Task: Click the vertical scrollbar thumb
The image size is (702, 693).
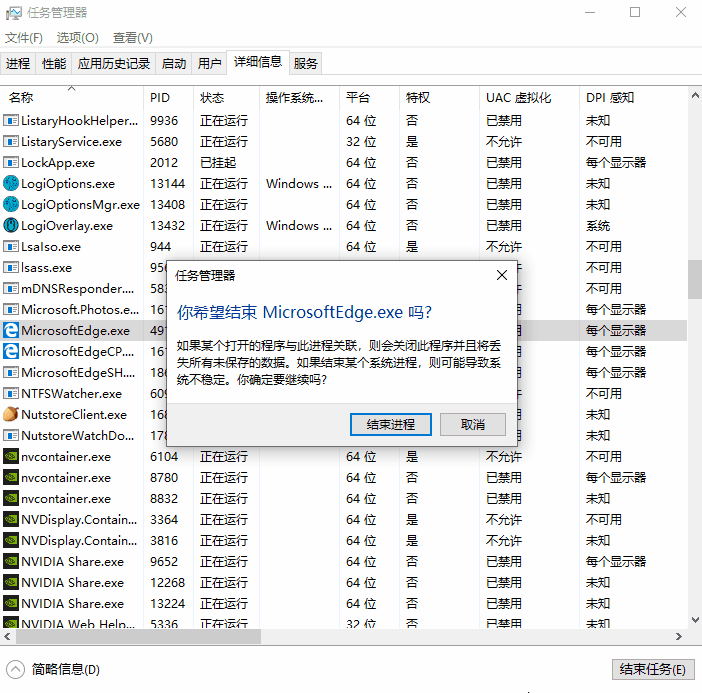Action: point(695,279)
